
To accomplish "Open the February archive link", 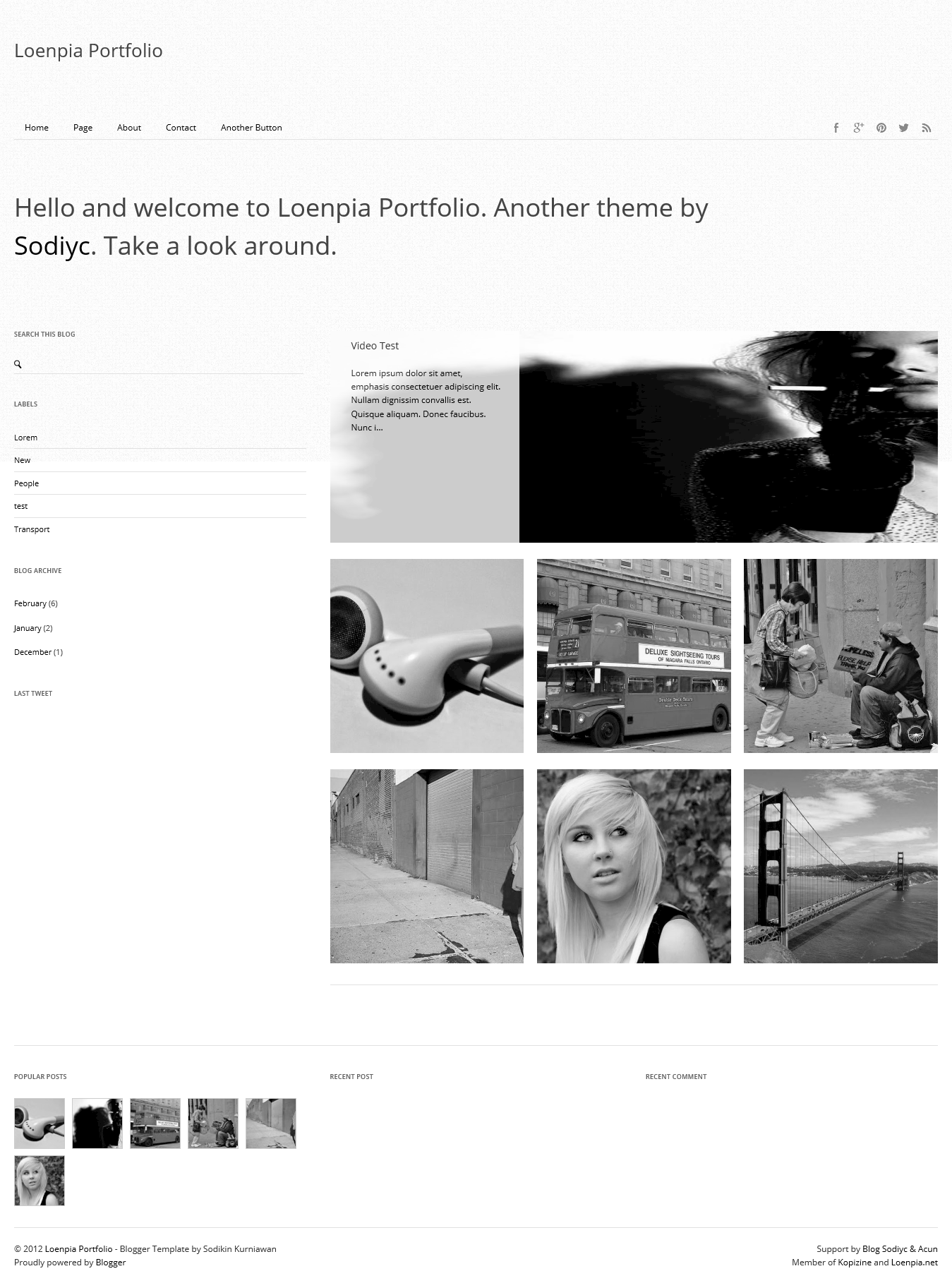I will click(30, 603).
